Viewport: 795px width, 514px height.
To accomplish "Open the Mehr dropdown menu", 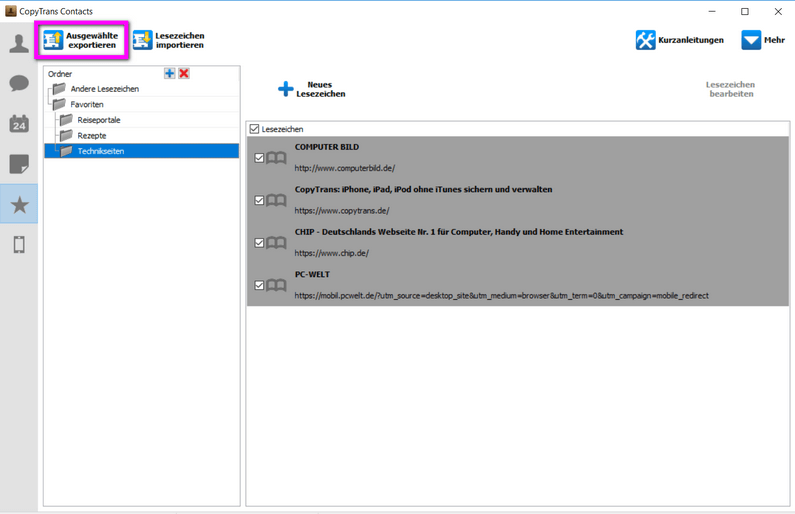I will [x=763, y=40].
